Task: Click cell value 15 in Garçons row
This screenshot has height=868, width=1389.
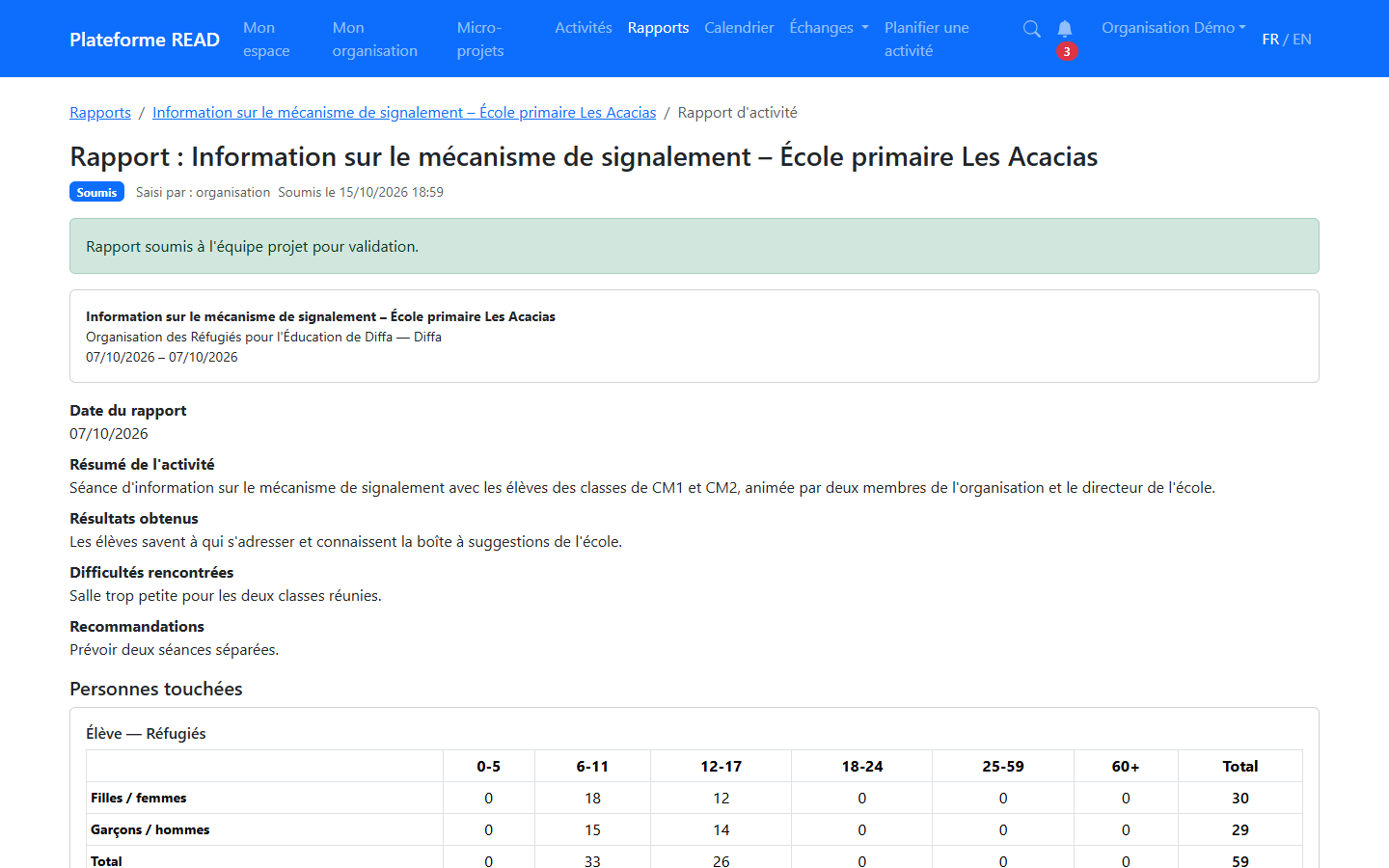Action: coord(592,830)
